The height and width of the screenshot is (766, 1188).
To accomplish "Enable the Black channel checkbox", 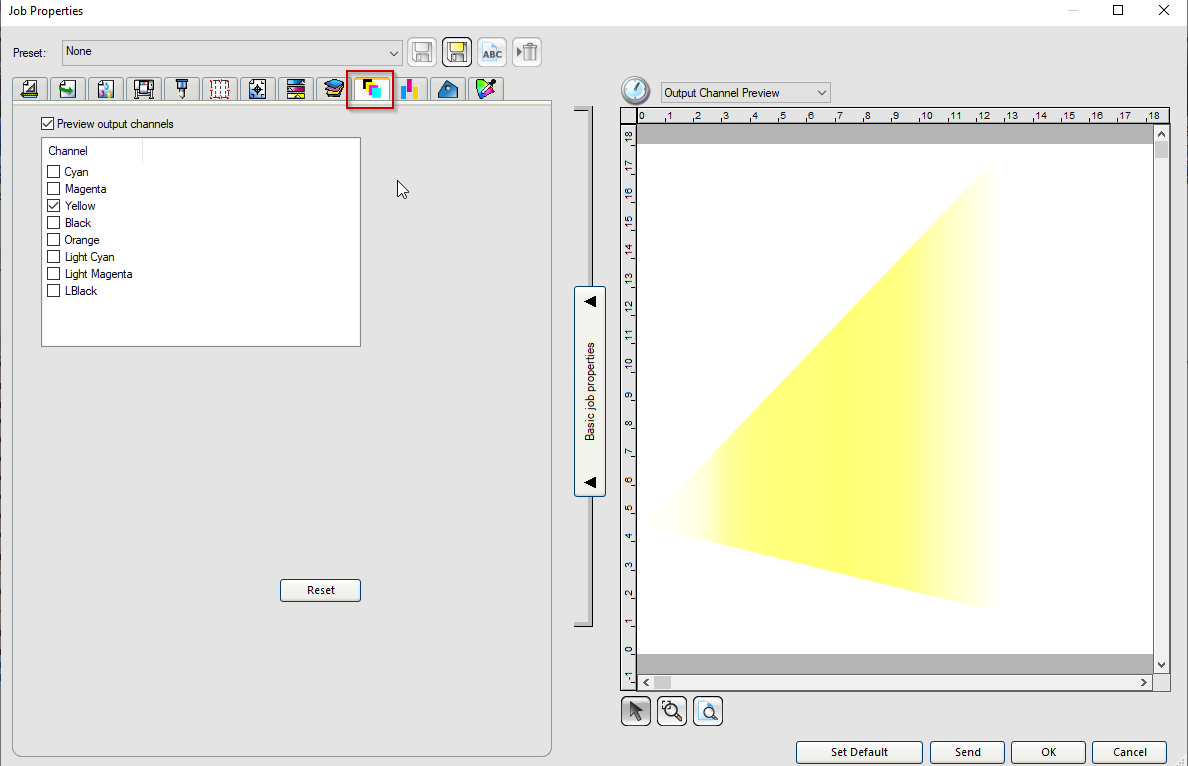I will 54,223.
